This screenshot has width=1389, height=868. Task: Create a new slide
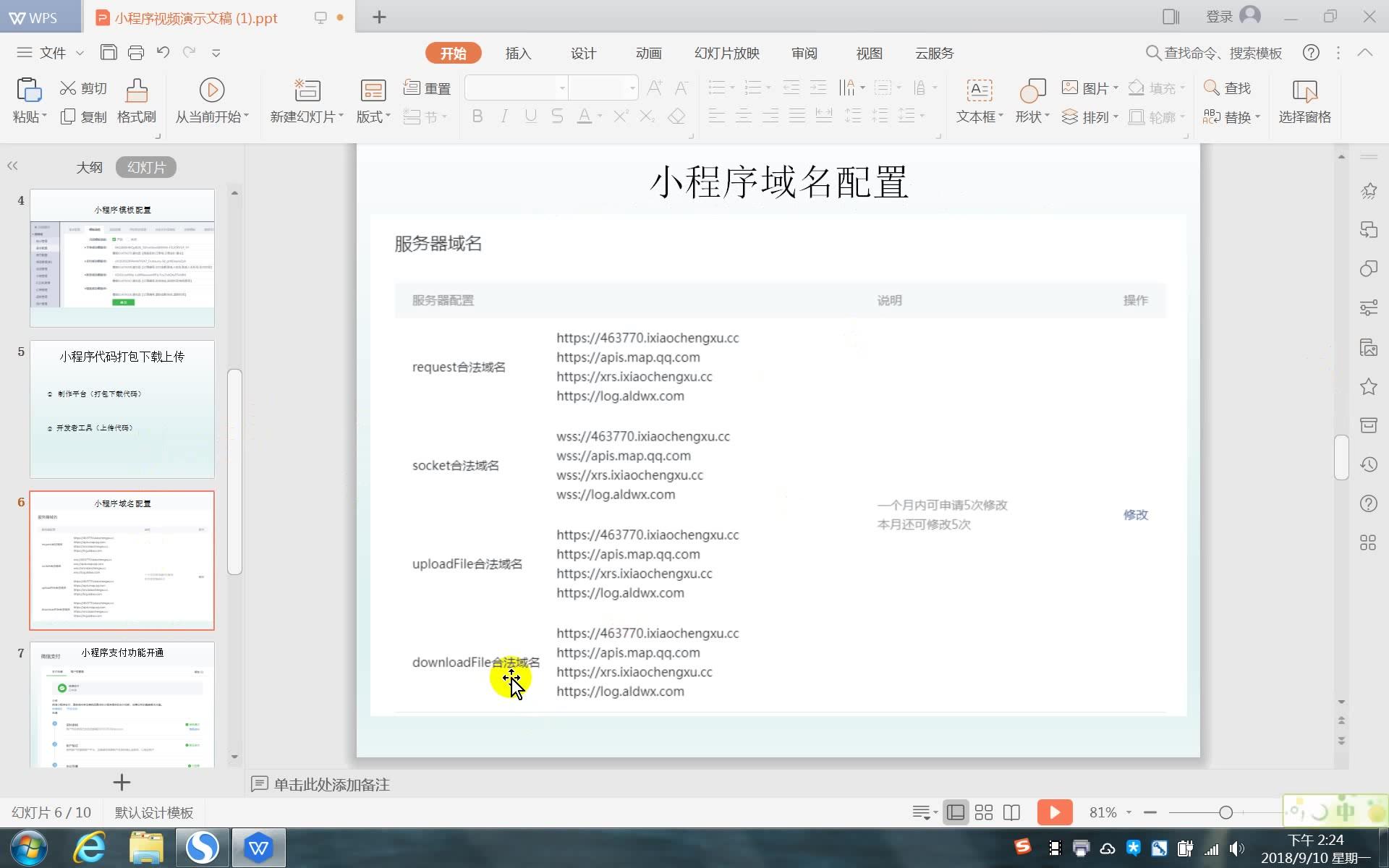pos(305,101)
